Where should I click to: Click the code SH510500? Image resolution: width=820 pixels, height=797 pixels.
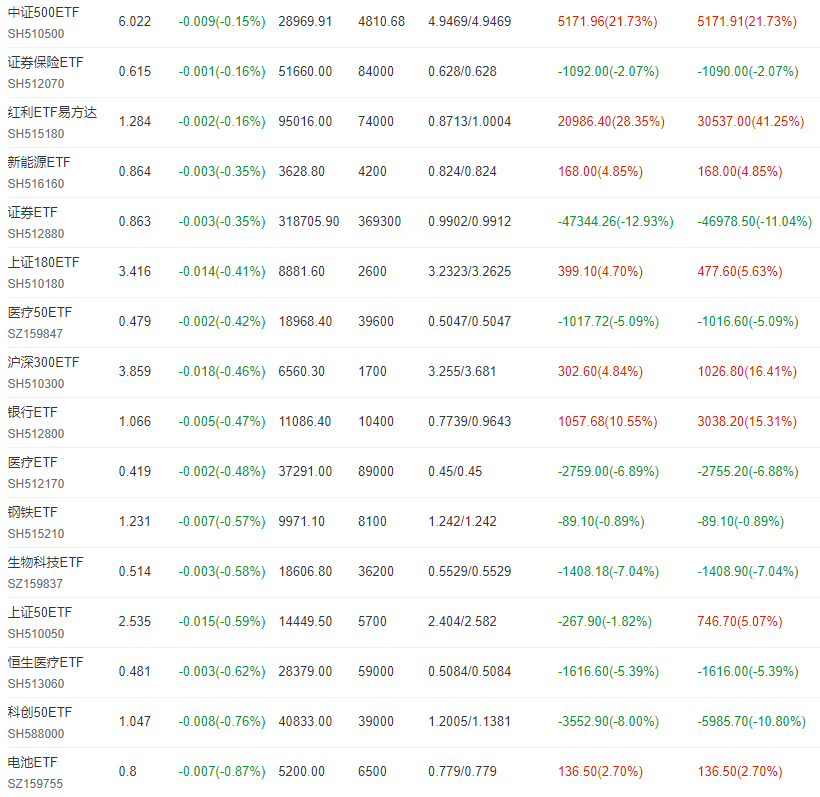[36, 34]
